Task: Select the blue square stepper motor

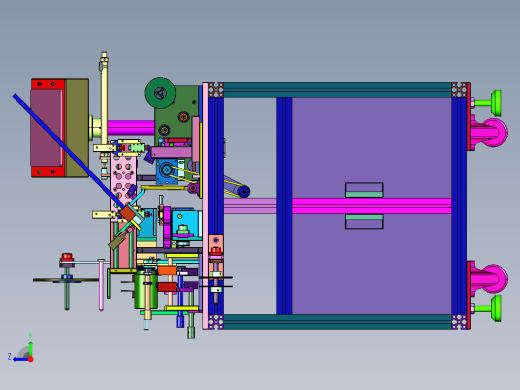Action: click(x=167, y=171)
